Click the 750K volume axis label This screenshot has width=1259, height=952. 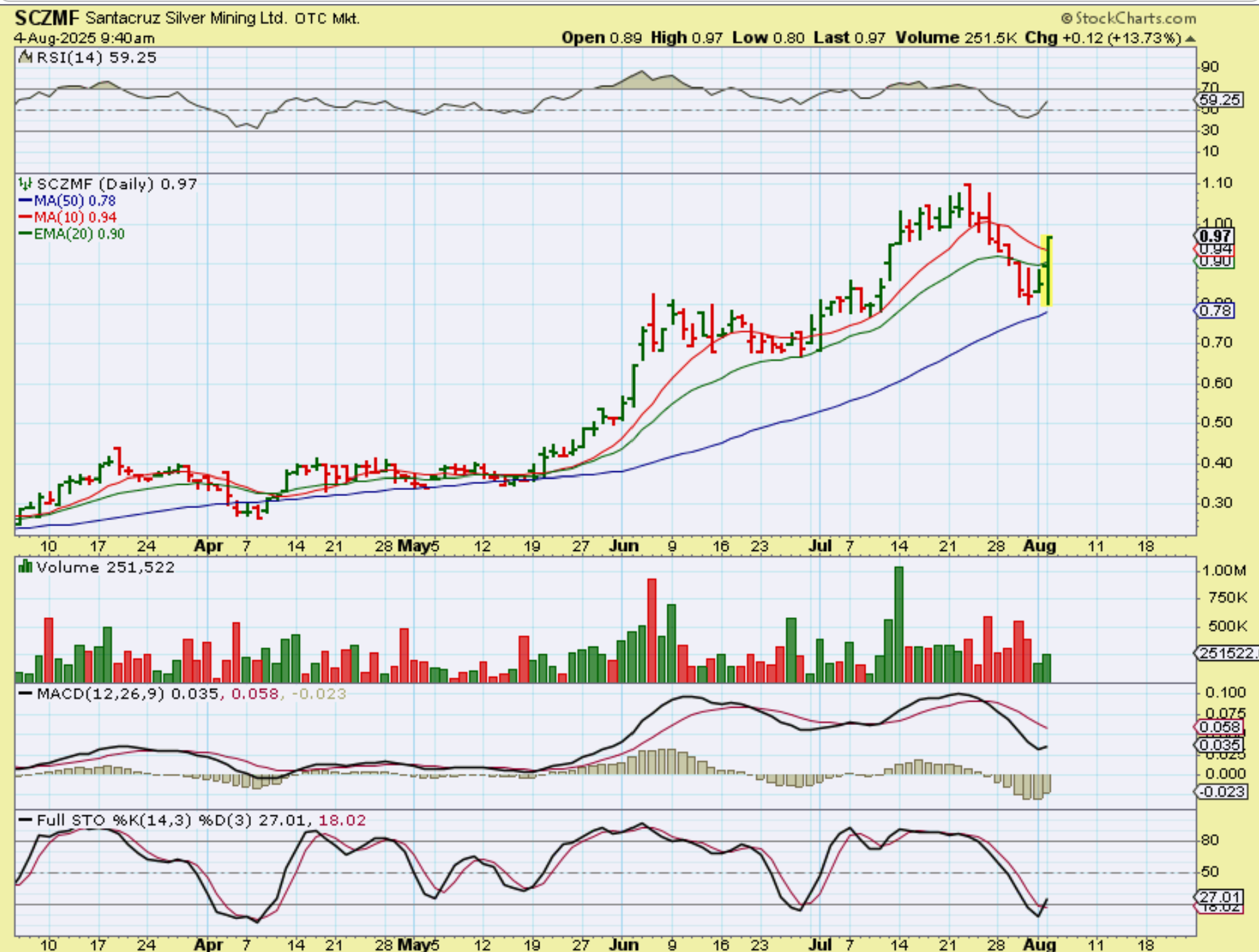coord(1228,598)
